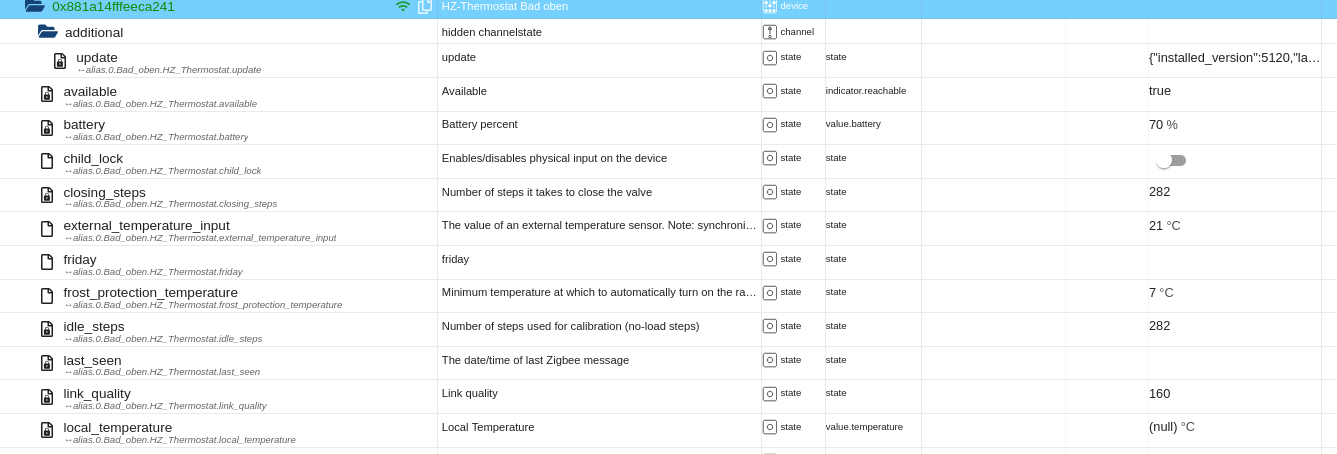Viewport: 1337px width, 454px height.
Task: Click the device type icon in top row
Action: (770, 6)
